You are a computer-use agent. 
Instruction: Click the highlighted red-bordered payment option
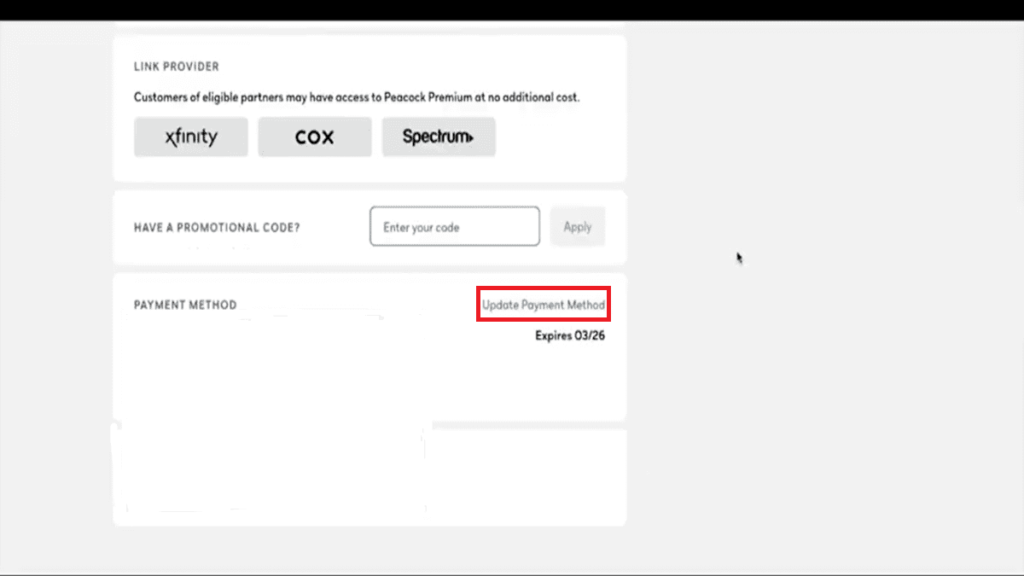[543, 304]
